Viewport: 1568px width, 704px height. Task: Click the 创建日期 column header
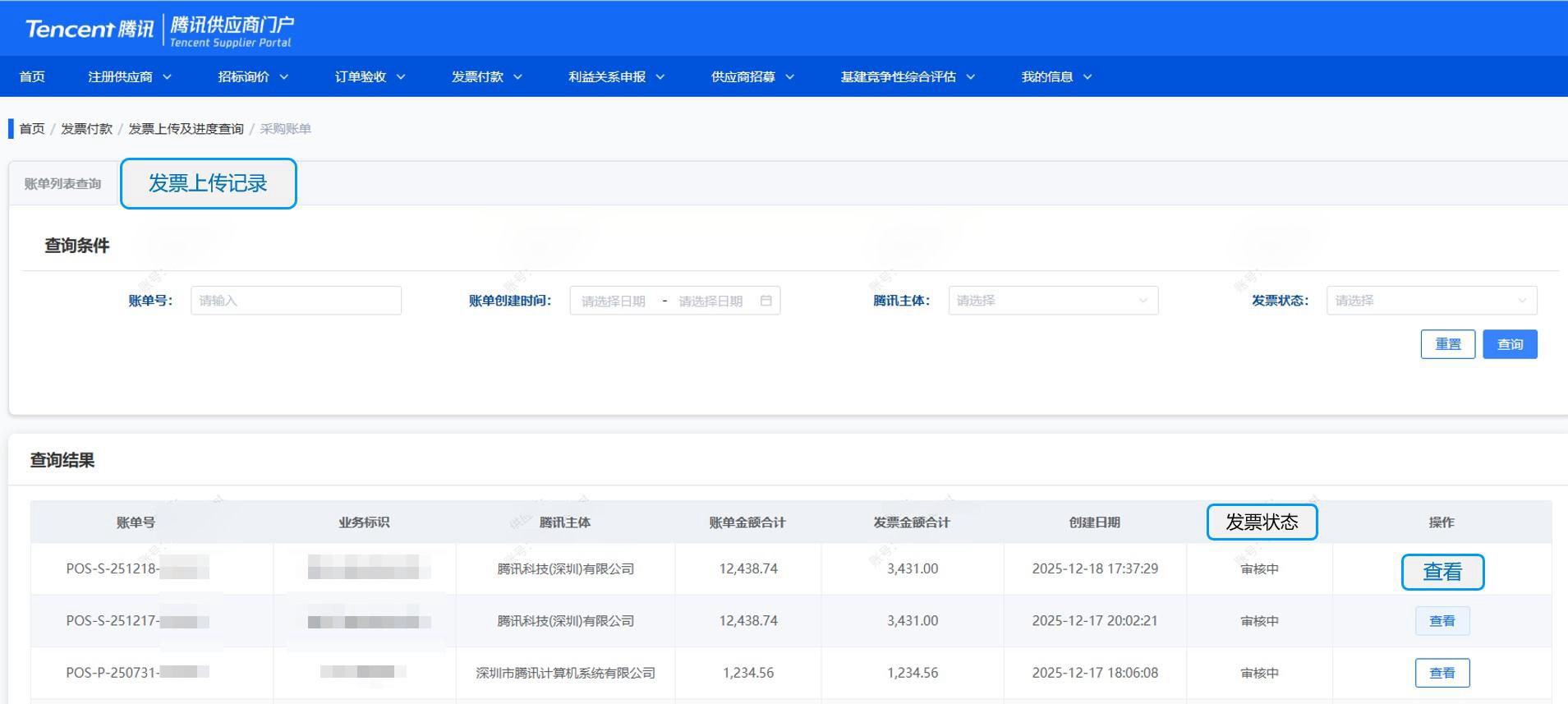(x=1095, y=522)
